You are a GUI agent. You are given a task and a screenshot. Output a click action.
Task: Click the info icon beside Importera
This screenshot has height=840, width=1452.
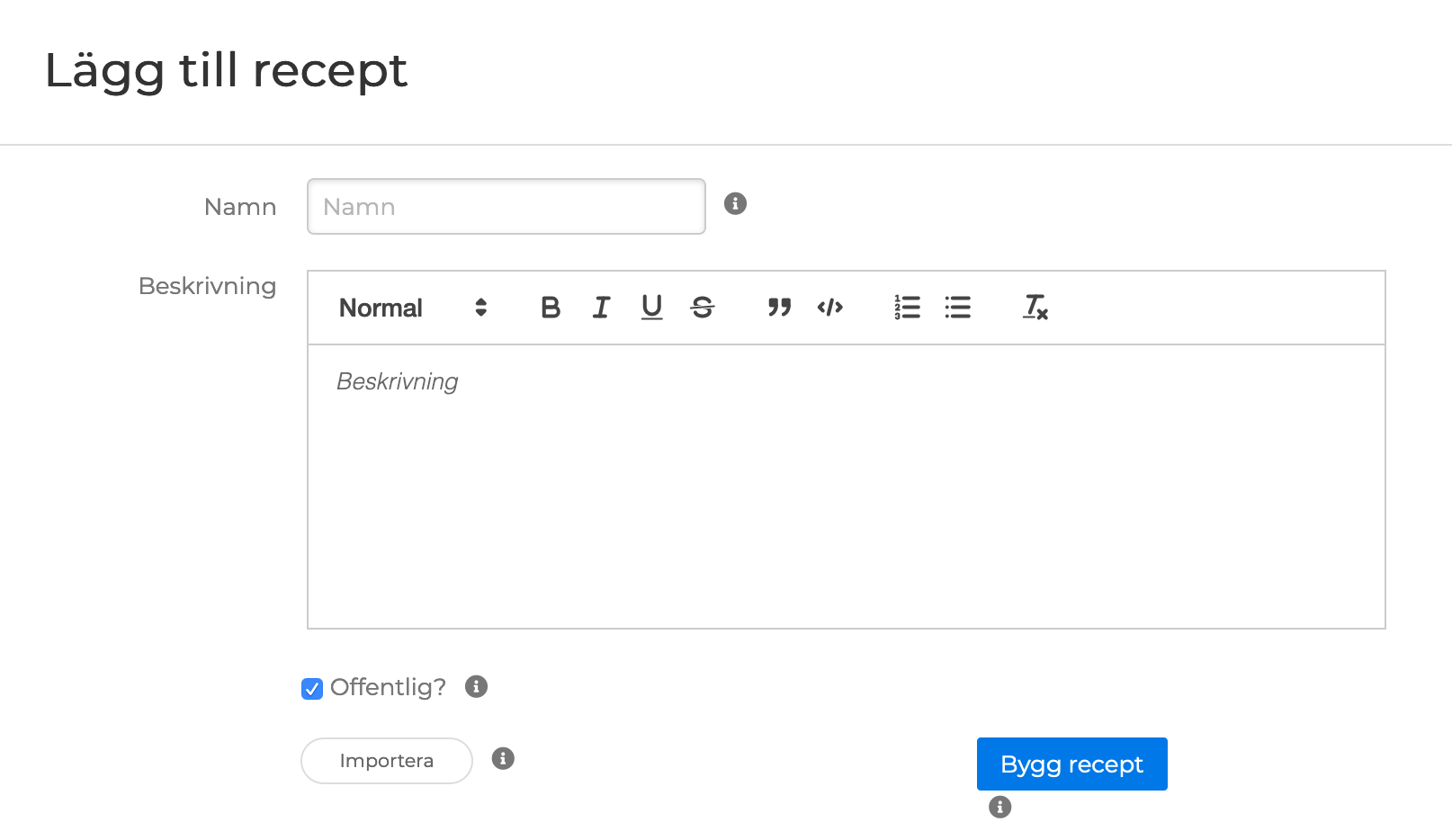(x=503, y=759)
